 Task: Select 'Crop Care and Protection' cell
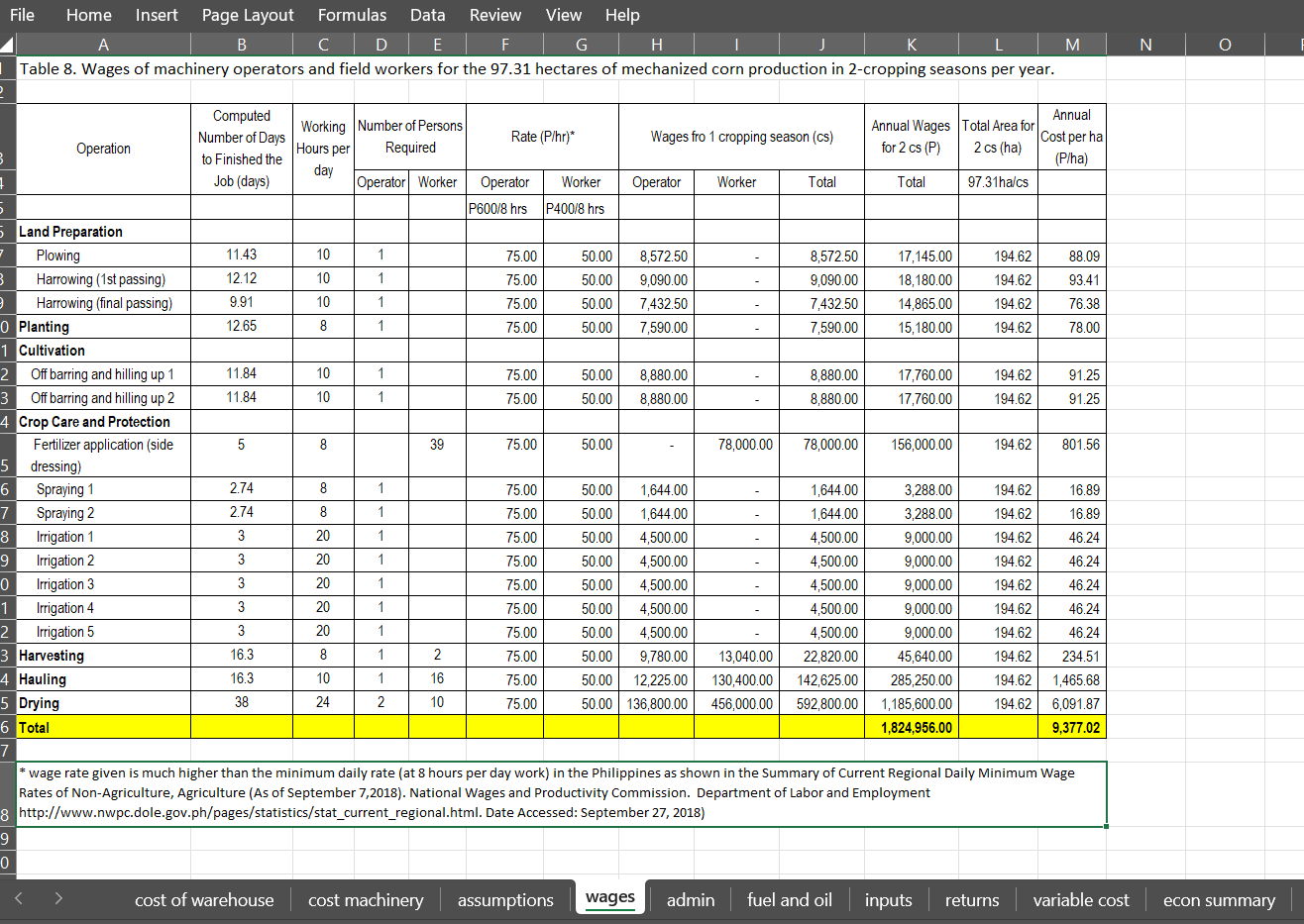click(x=103, y=422)
